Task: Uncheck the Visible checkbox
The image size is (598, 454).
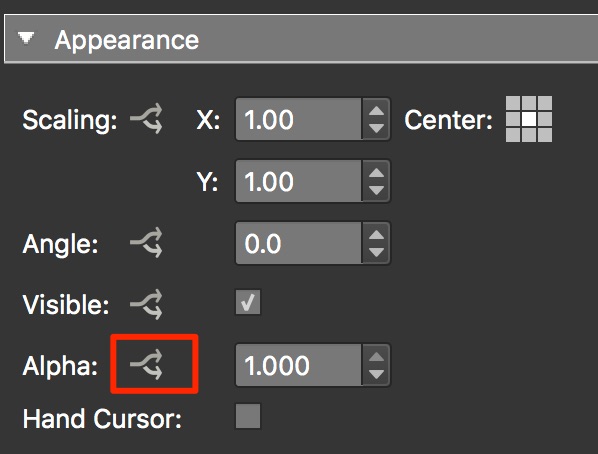Action: click(x=248, y=302)
